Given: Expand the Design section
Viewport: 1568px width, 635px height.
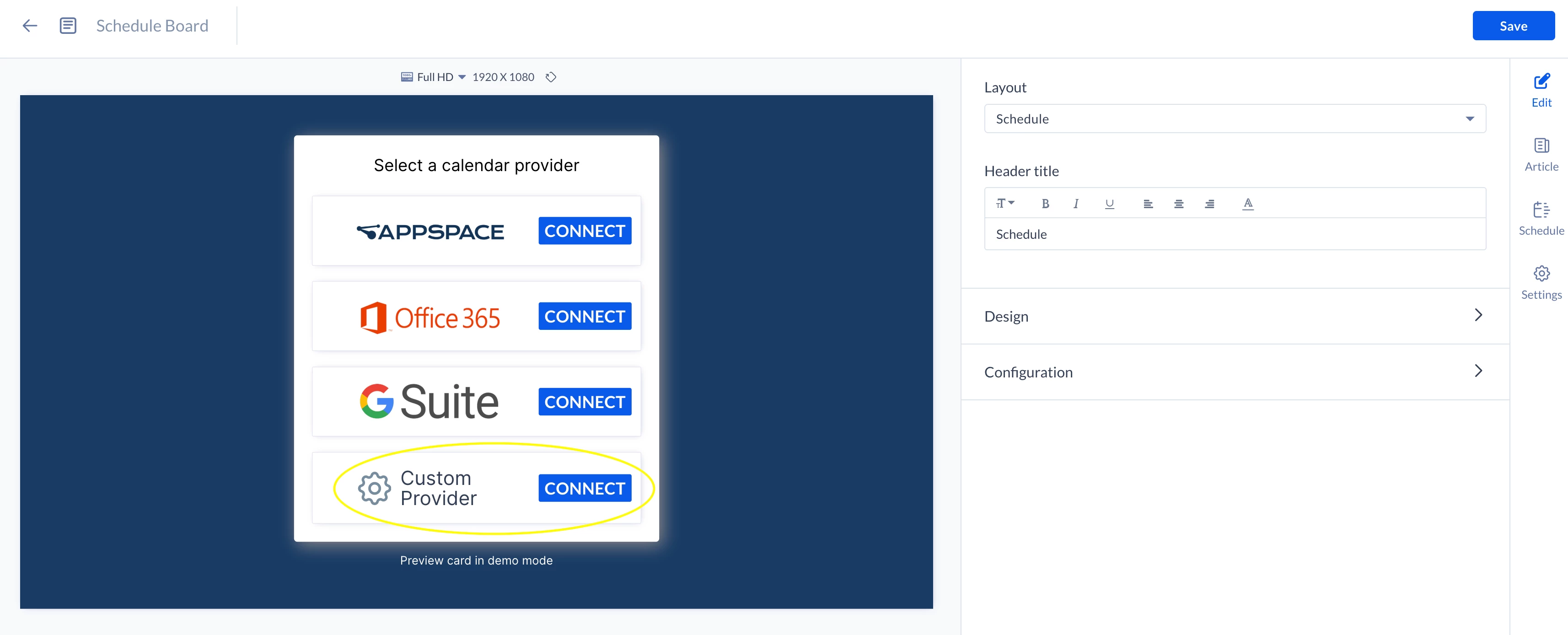Looking at the screenshot, I should click(x=1235, y=316).
